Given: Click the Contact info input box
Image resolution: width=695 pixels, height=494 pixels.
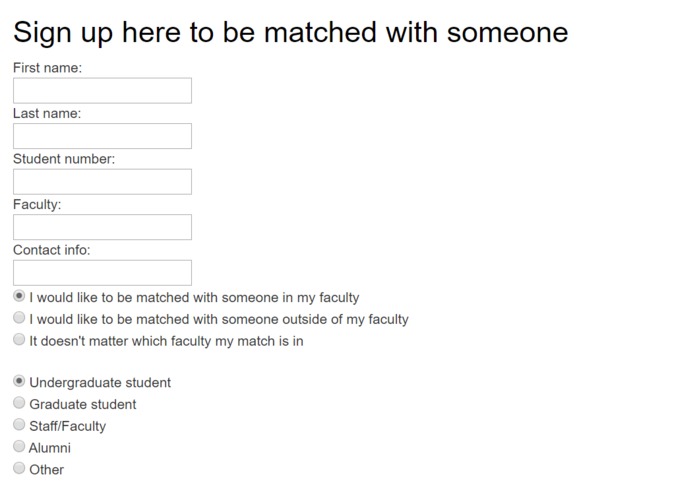Looking at the screenshot, I should [x=102, y=273].
